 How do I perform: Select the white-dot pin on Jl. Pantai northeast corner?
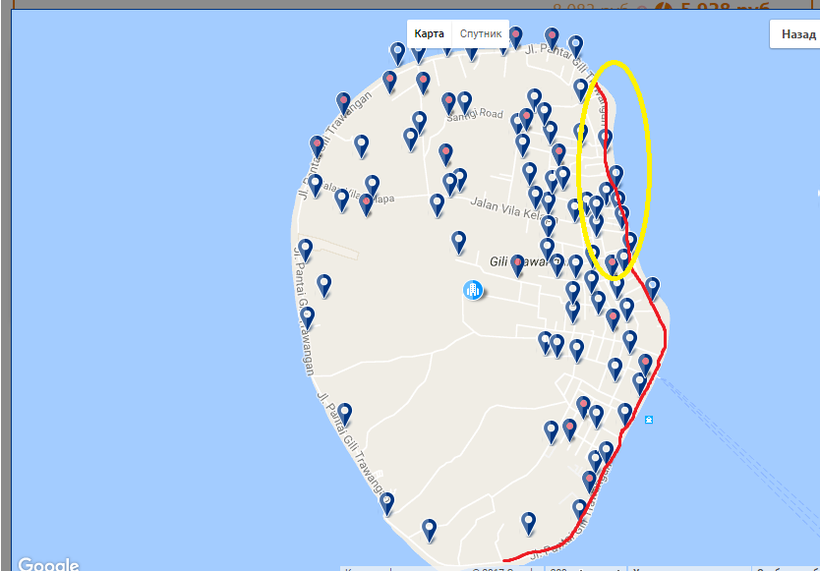pyautogui.click(x=576, y=45)
